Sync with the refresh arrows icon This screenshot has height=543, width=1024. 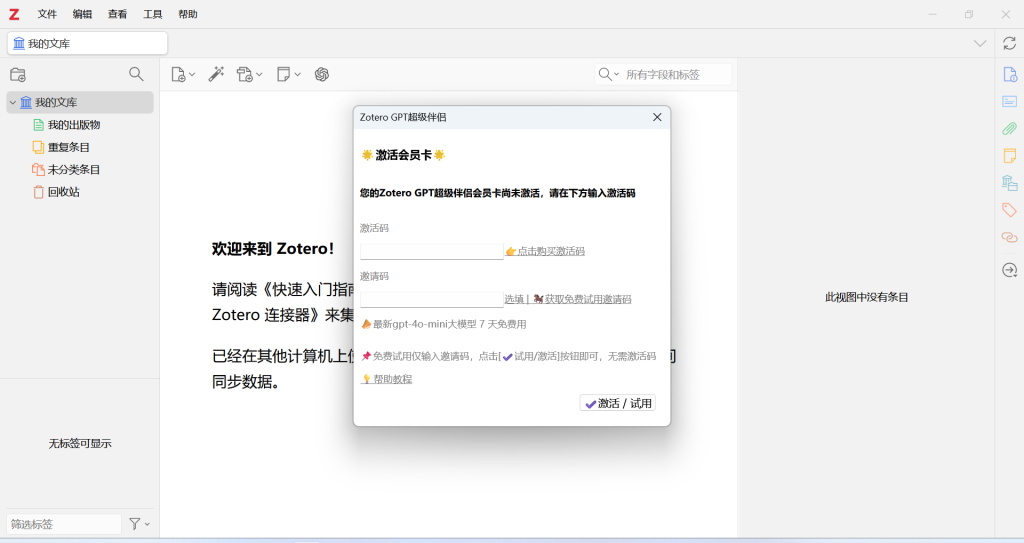click(x=1010, y=44)
